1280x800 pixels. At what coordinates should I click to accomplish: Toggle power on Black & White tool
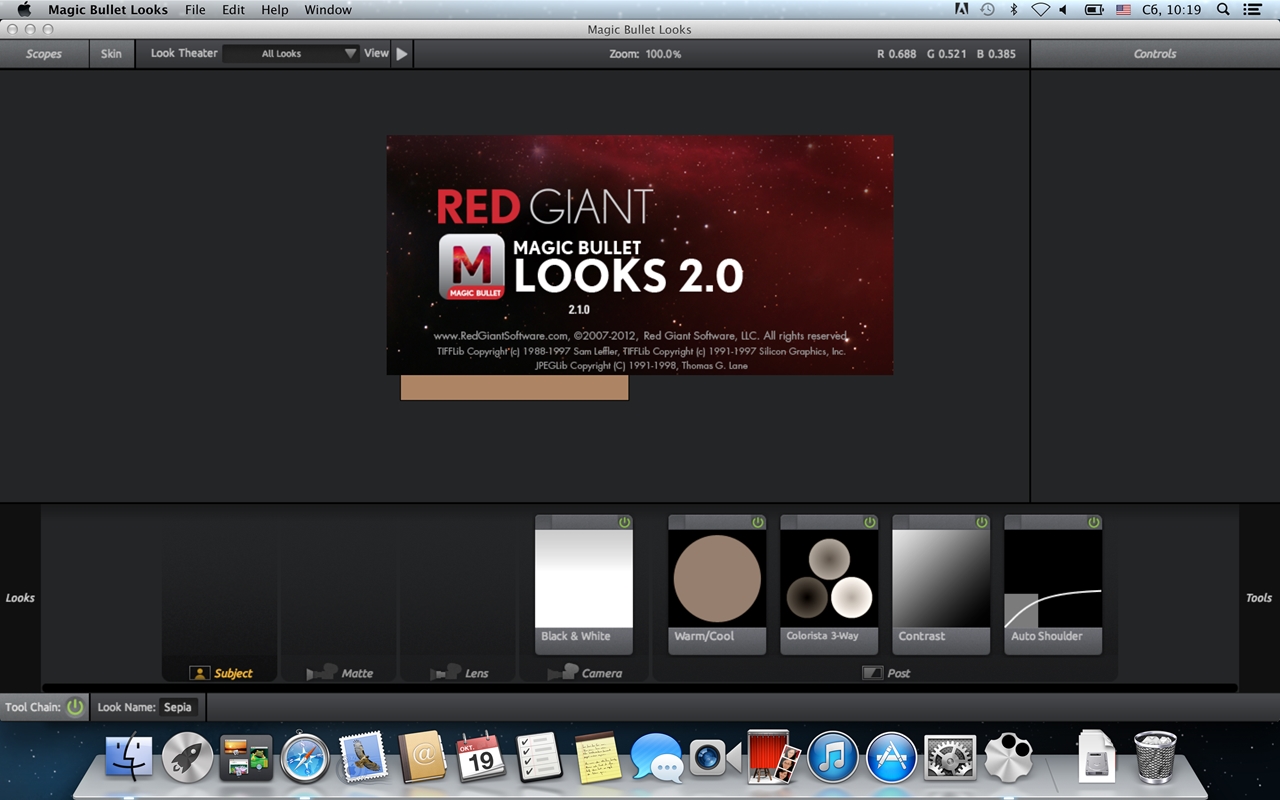(x=624, y=522)
